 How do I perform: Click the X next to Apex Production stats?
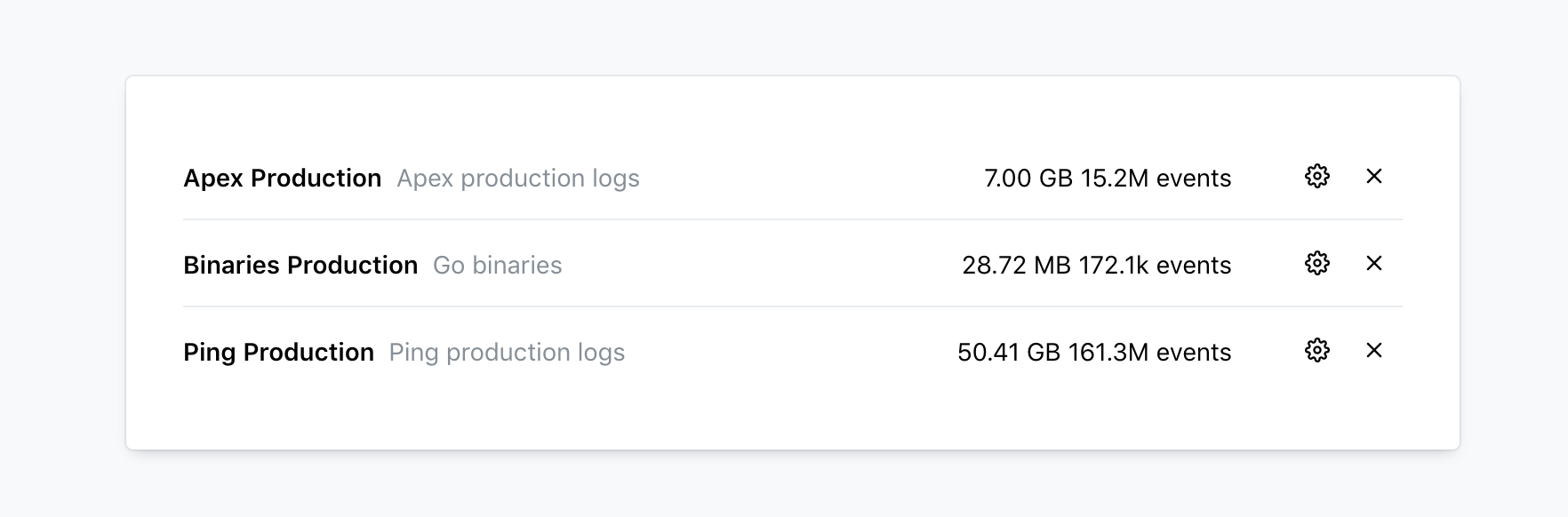coord(1373,177)
